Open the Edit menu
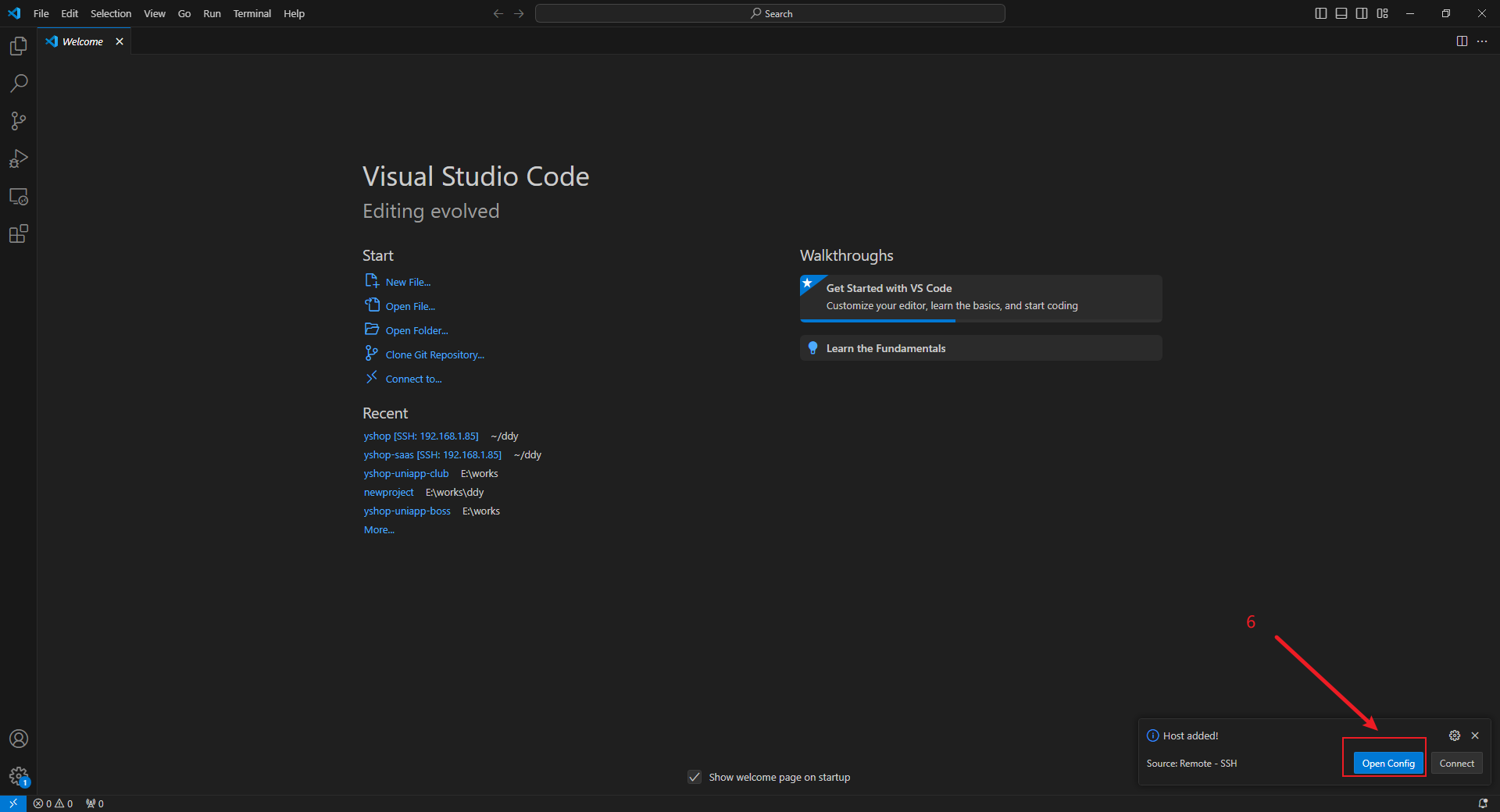 click(70, 13)
